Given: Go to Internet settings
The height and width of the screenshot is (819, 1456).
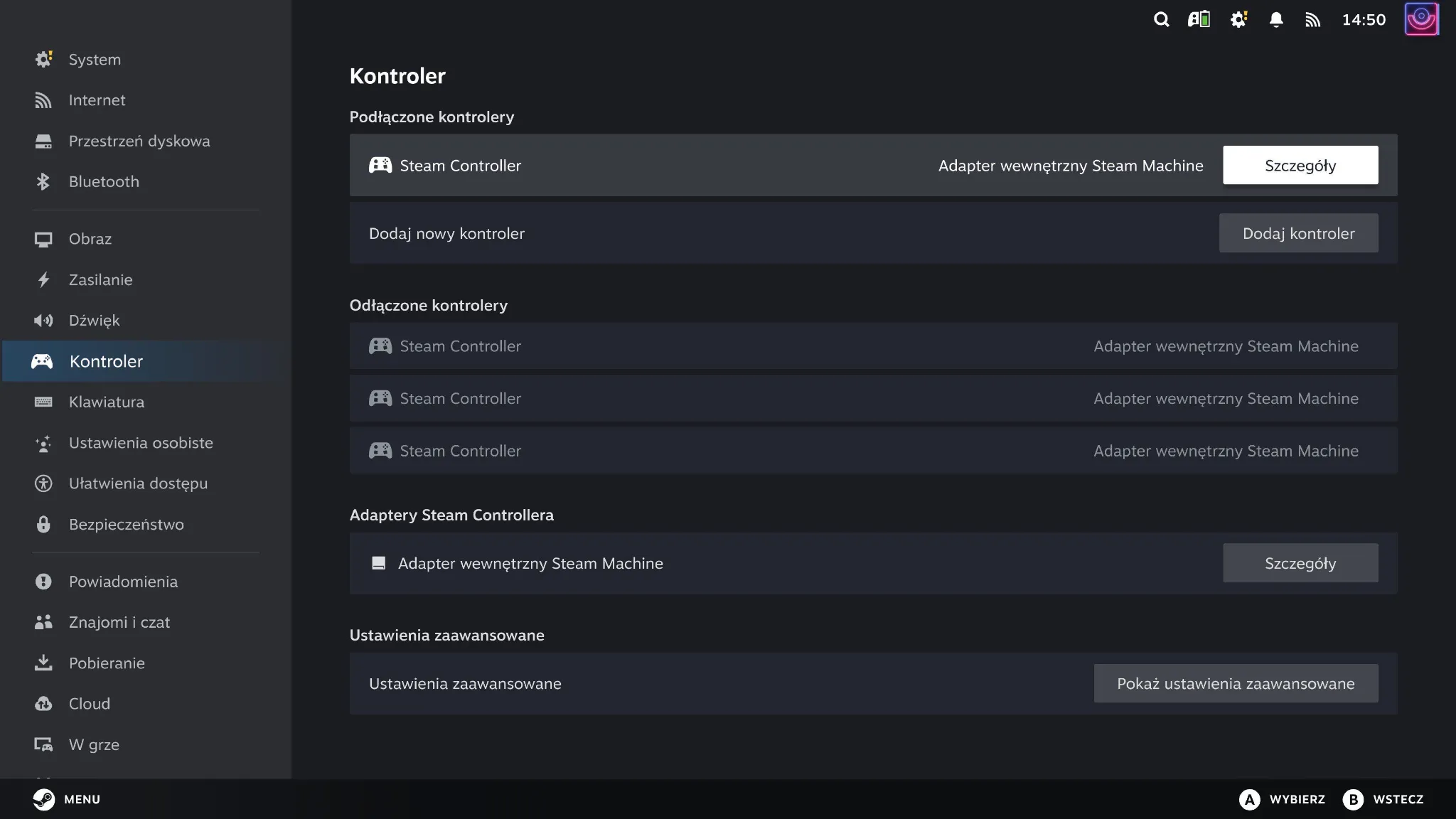Looking at the screenshot, I should click(x=146, y=100).
